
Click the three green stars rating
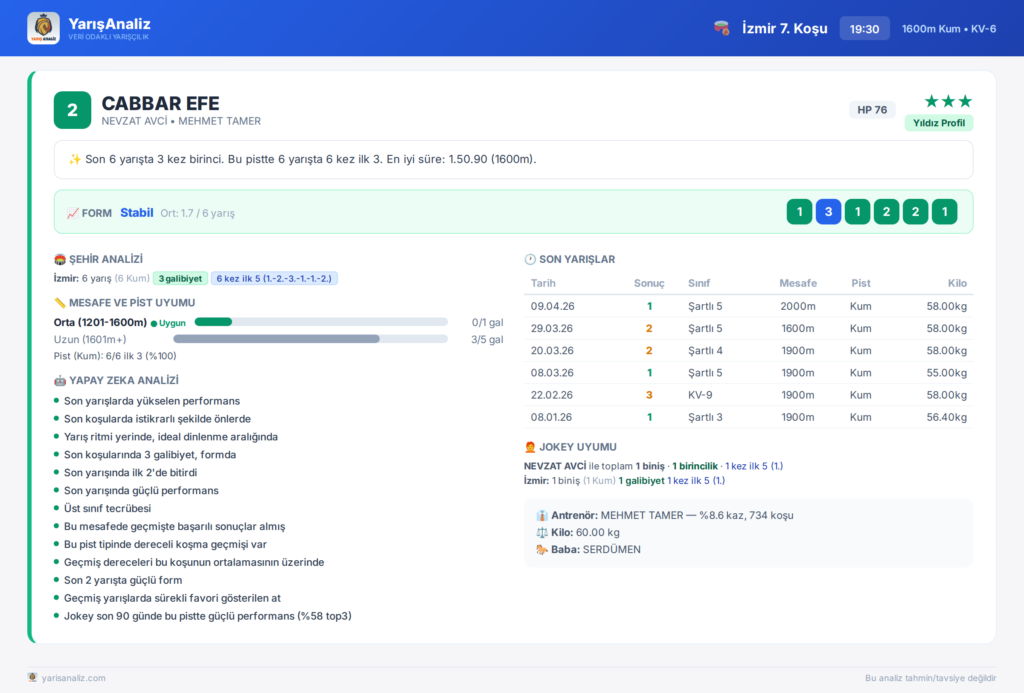[948, 101]
